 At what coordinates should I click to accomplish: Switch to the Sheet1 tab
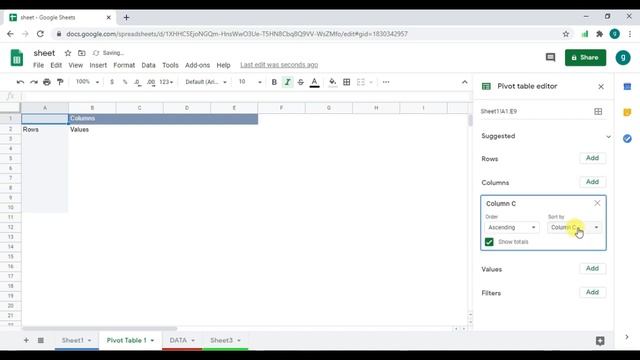72,340
